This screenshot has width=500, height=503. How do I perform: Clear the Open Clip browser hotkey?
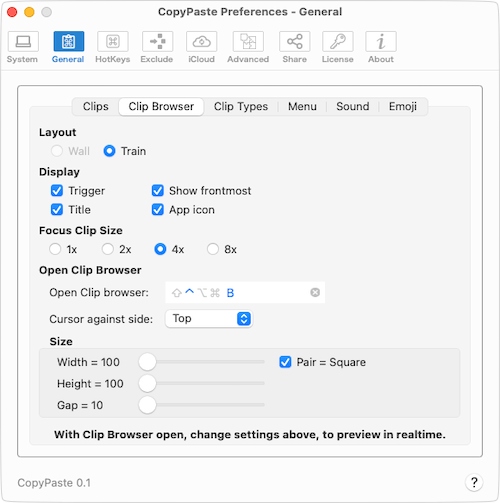coord(315,292)
